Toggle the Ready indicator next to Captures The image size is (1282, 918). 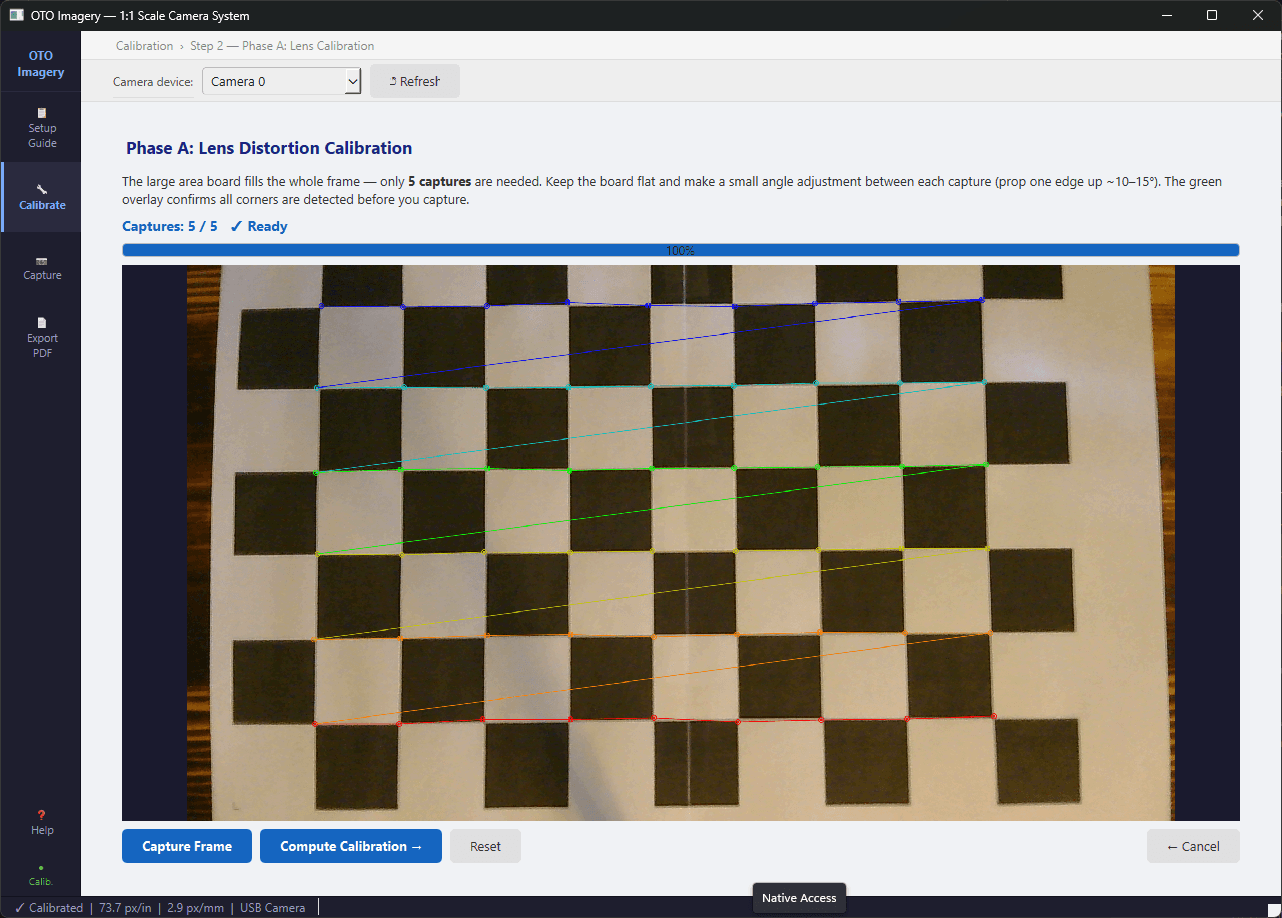coord(258,226)
